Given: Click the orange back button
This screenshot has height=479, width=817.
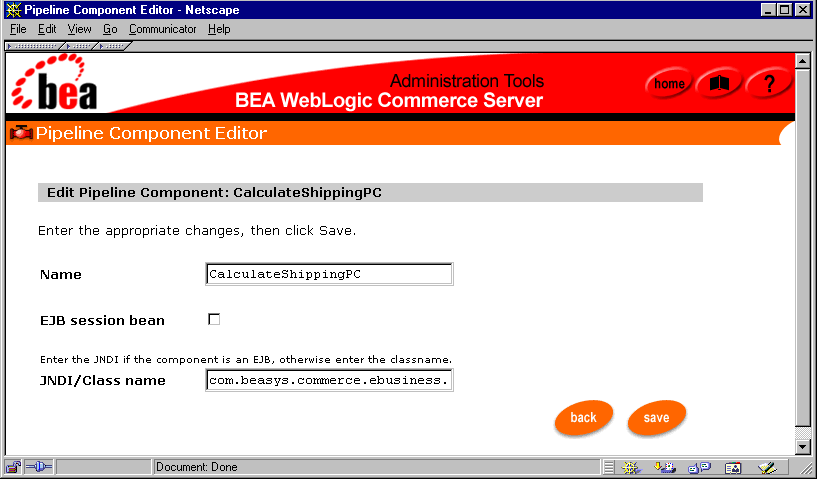Looking at the screenshot, I should click(584, 417).
